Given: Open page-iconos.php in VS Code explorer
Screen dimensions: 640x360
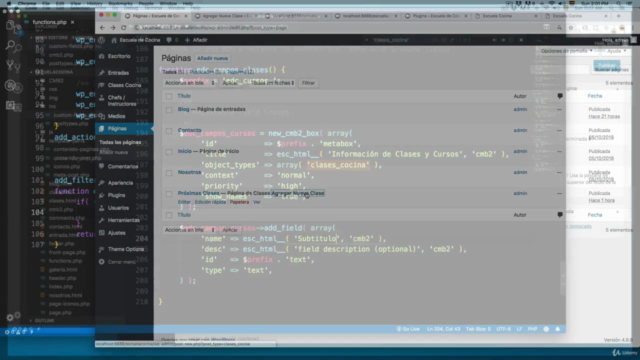Looking at the screenshot, I should point(69,304).
